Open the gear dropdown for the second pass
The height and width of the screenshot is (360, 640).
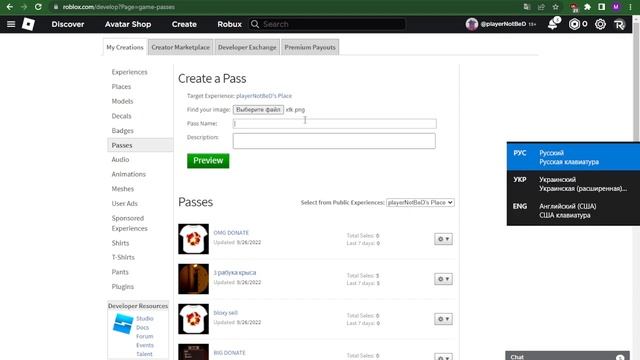[x=443, y=279]
